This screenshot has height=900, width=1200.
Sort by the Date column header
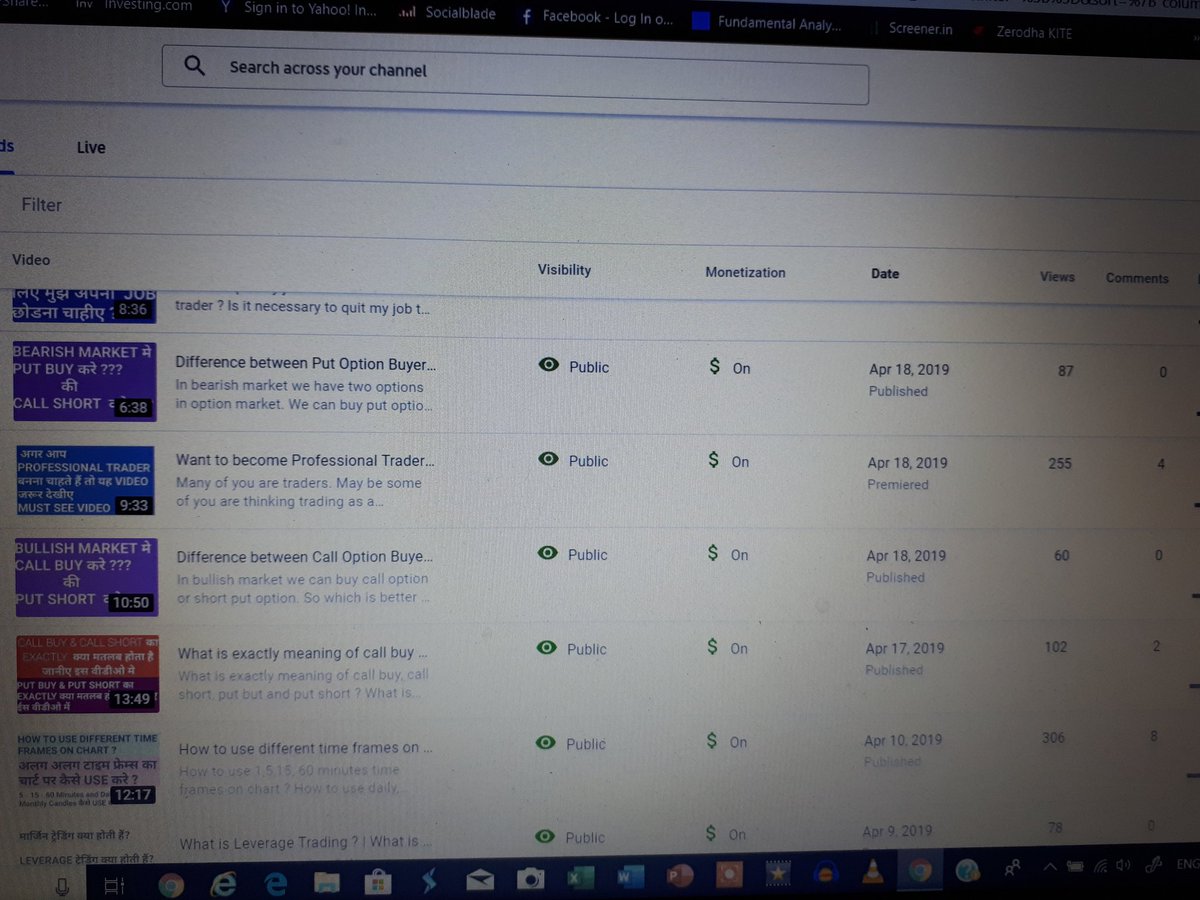click(x=885, y=273)
